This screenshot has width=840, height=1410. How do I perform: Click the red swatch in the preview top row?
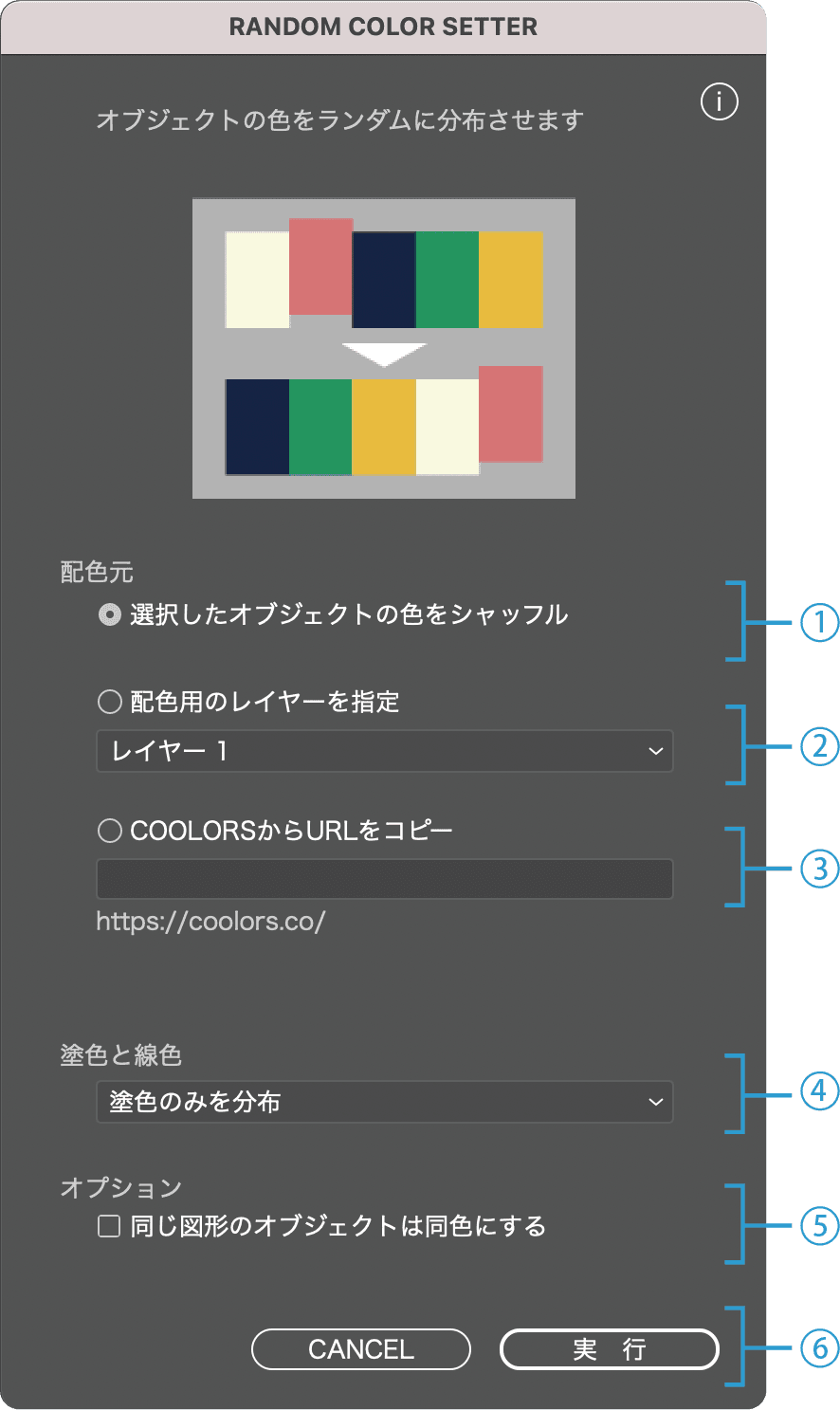tap(320, 270)
